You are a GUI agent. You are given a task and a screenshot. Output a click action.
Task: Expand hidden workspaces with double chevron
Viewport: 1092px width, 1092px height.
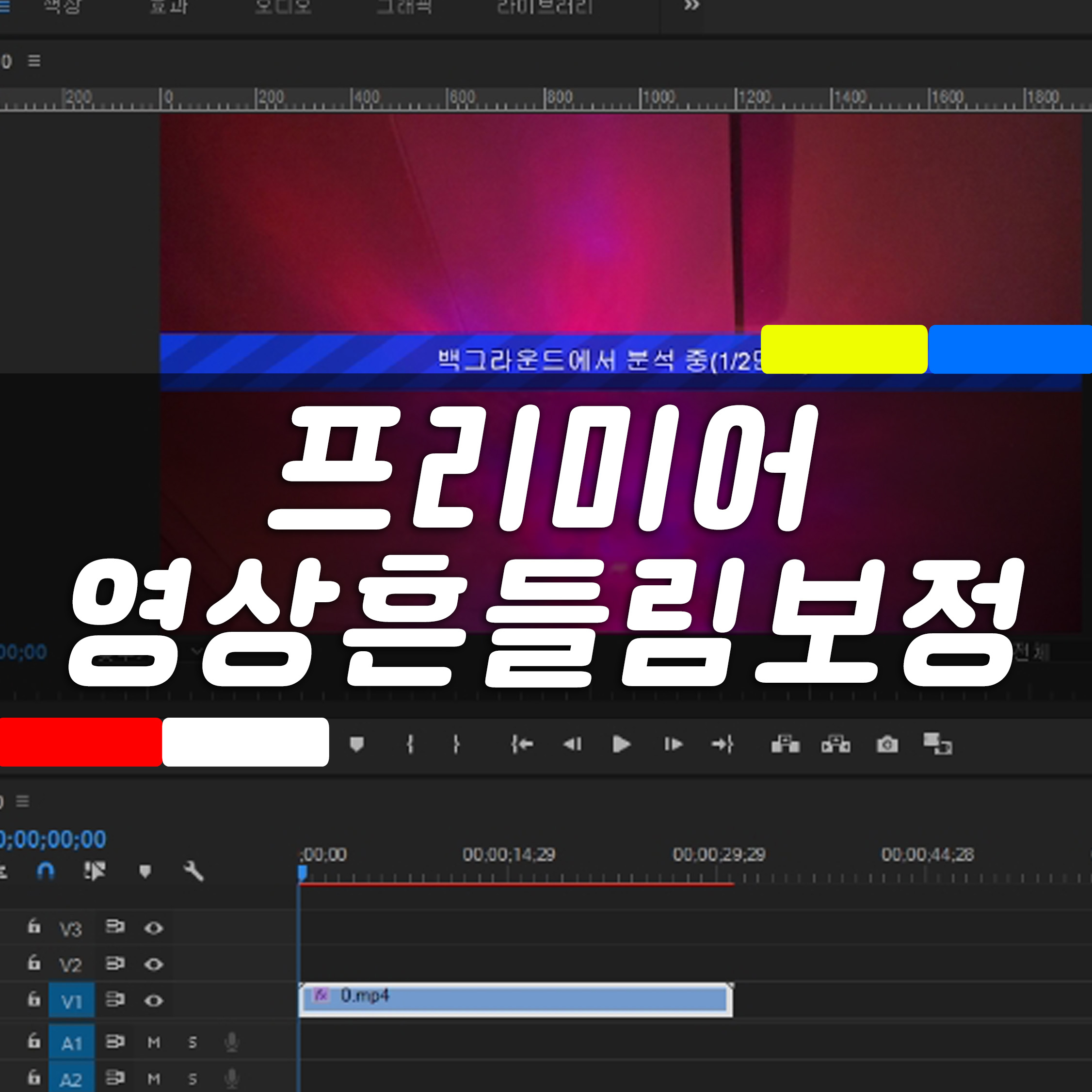(691, 6)
